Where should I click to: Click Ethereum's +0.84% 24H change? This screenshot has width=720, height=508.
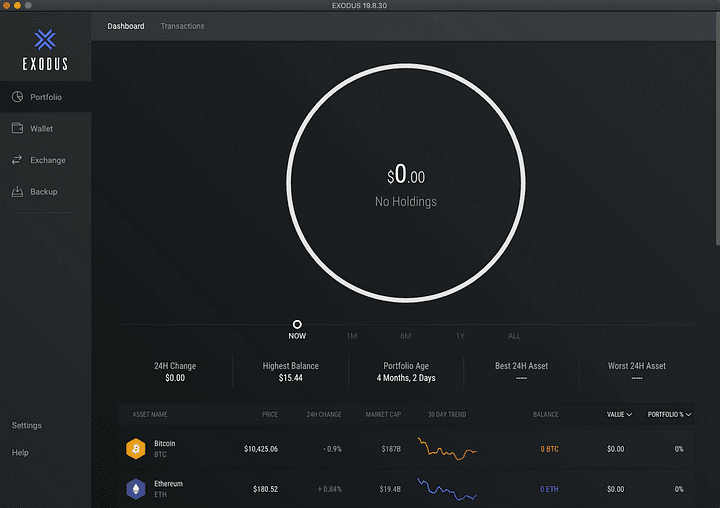coord(330,489)
